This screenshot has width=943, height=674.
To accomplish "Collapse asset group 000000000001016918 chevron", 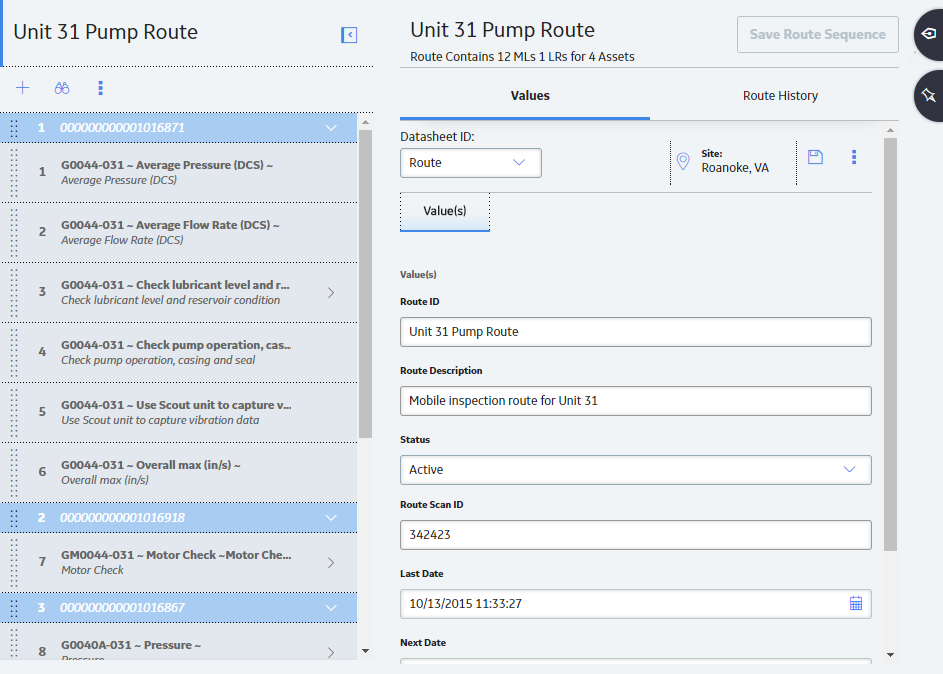I will point(331,518).
